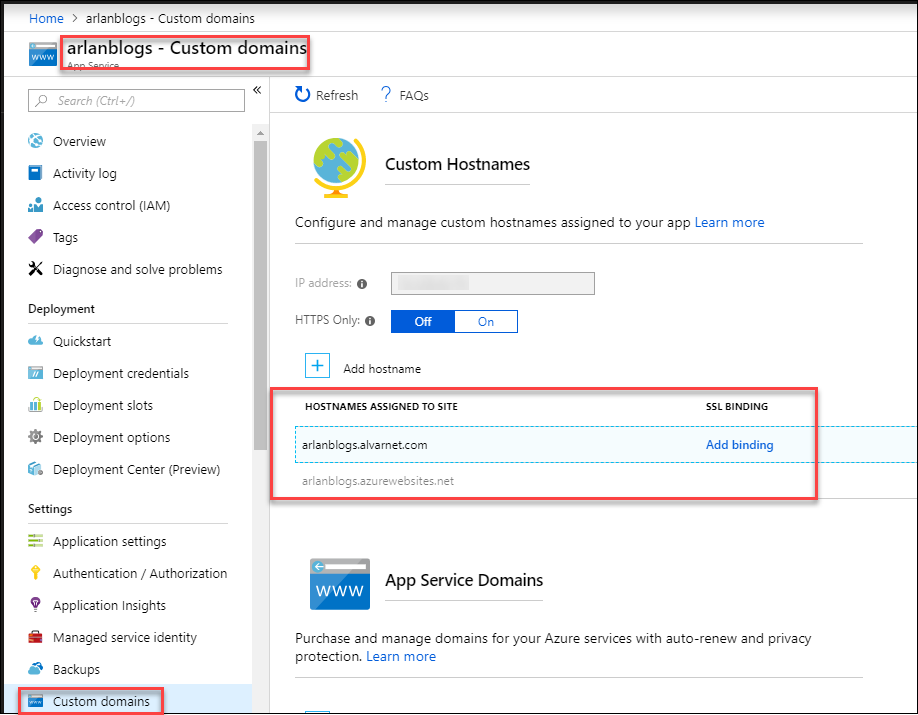Click Learn more under App Service Domains
Viewport: 918px width, 715px height.
click(401, 656)
